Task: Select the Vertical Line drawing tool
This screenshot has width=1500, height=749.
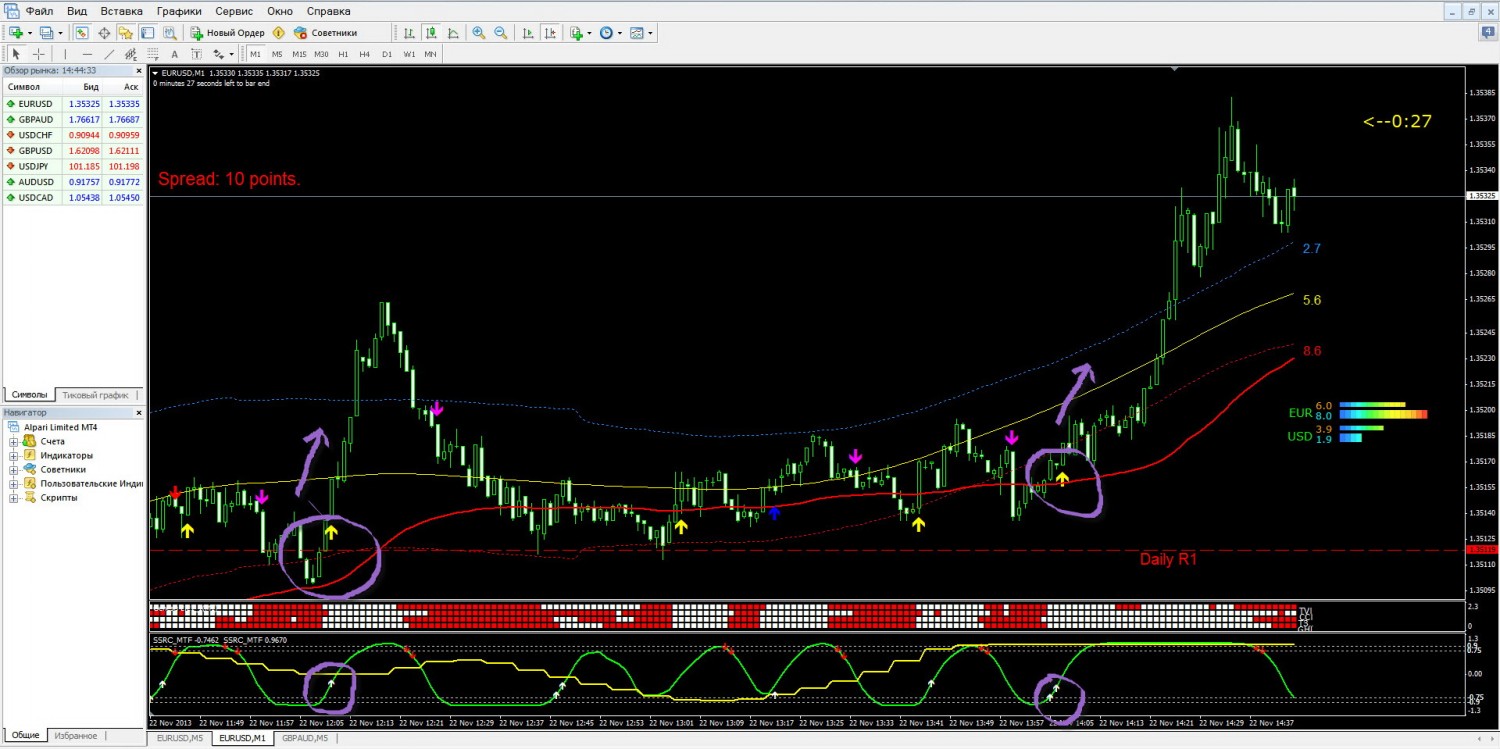Action: (65, 54)
